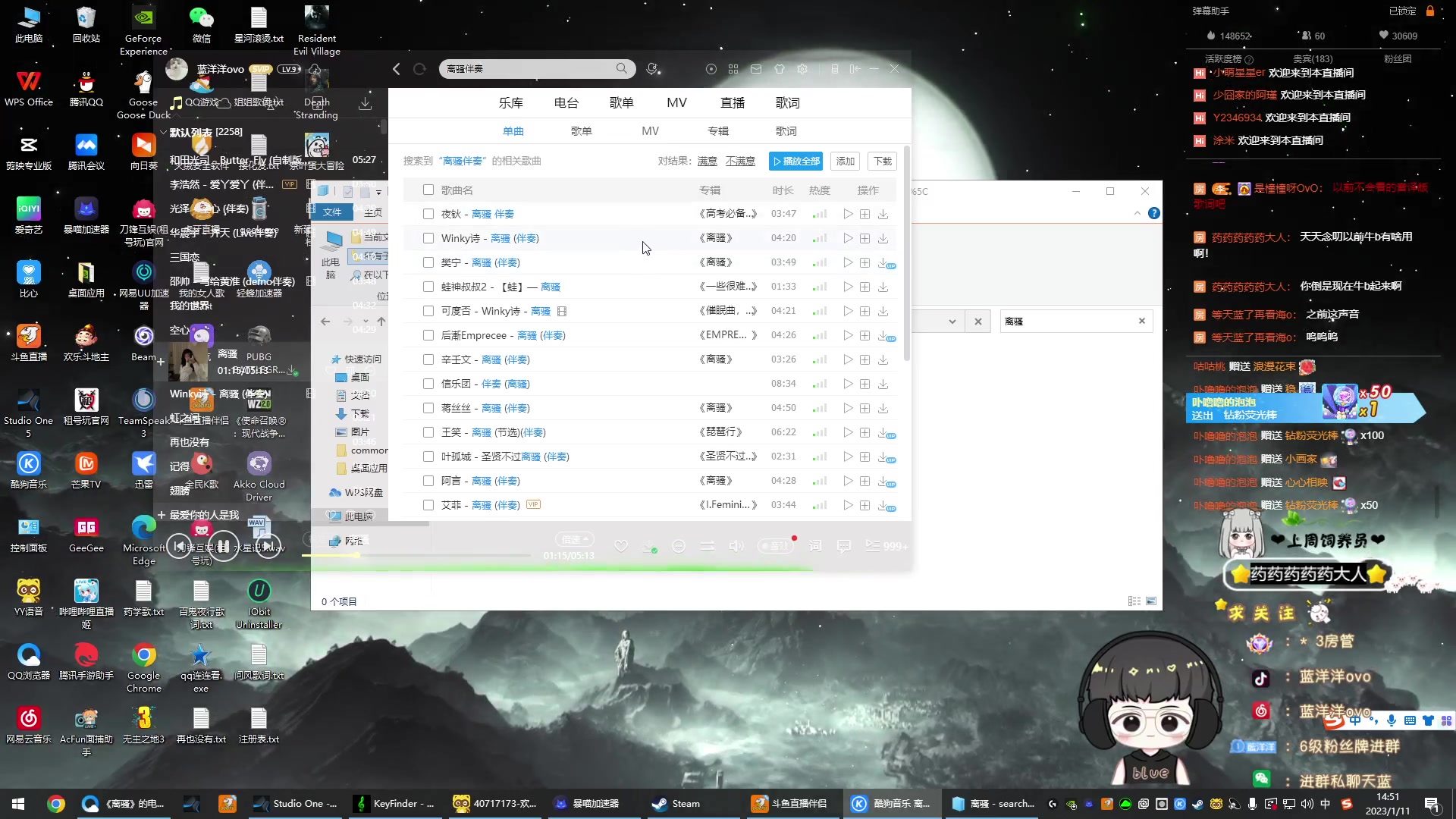Screen dimensions: 1456x819
Task: Check the box for 樊宁 - 离骚 (伴奏)
Action: point(428,263)
